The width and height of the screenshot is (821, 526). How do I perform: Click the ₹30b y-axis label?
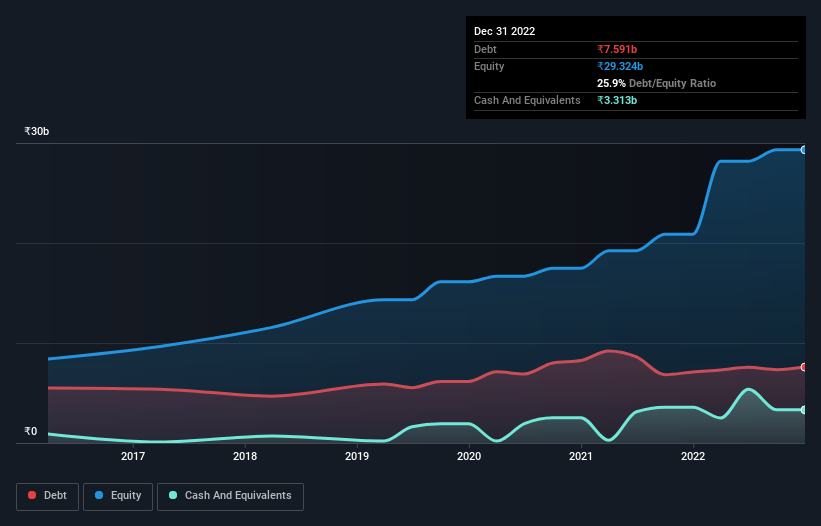[x=37, y=131]
